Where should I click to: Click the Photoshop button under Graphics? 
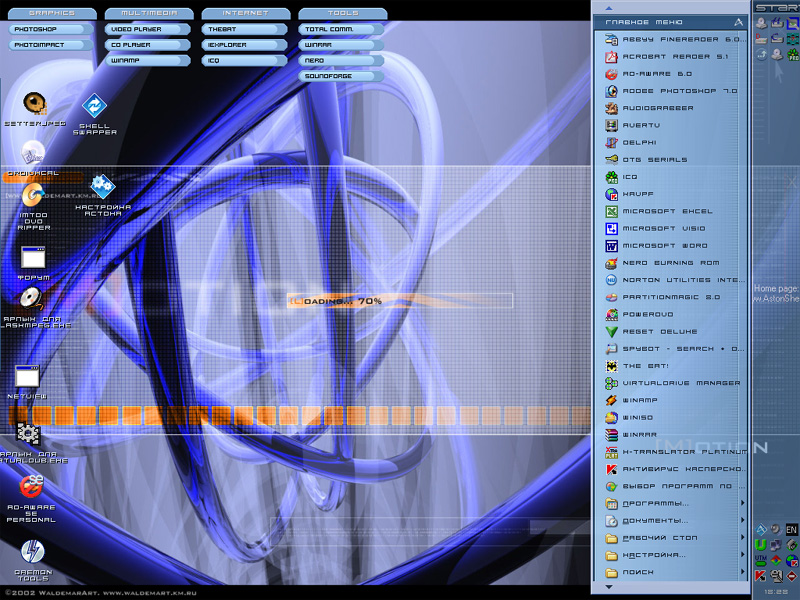point(51,30)
